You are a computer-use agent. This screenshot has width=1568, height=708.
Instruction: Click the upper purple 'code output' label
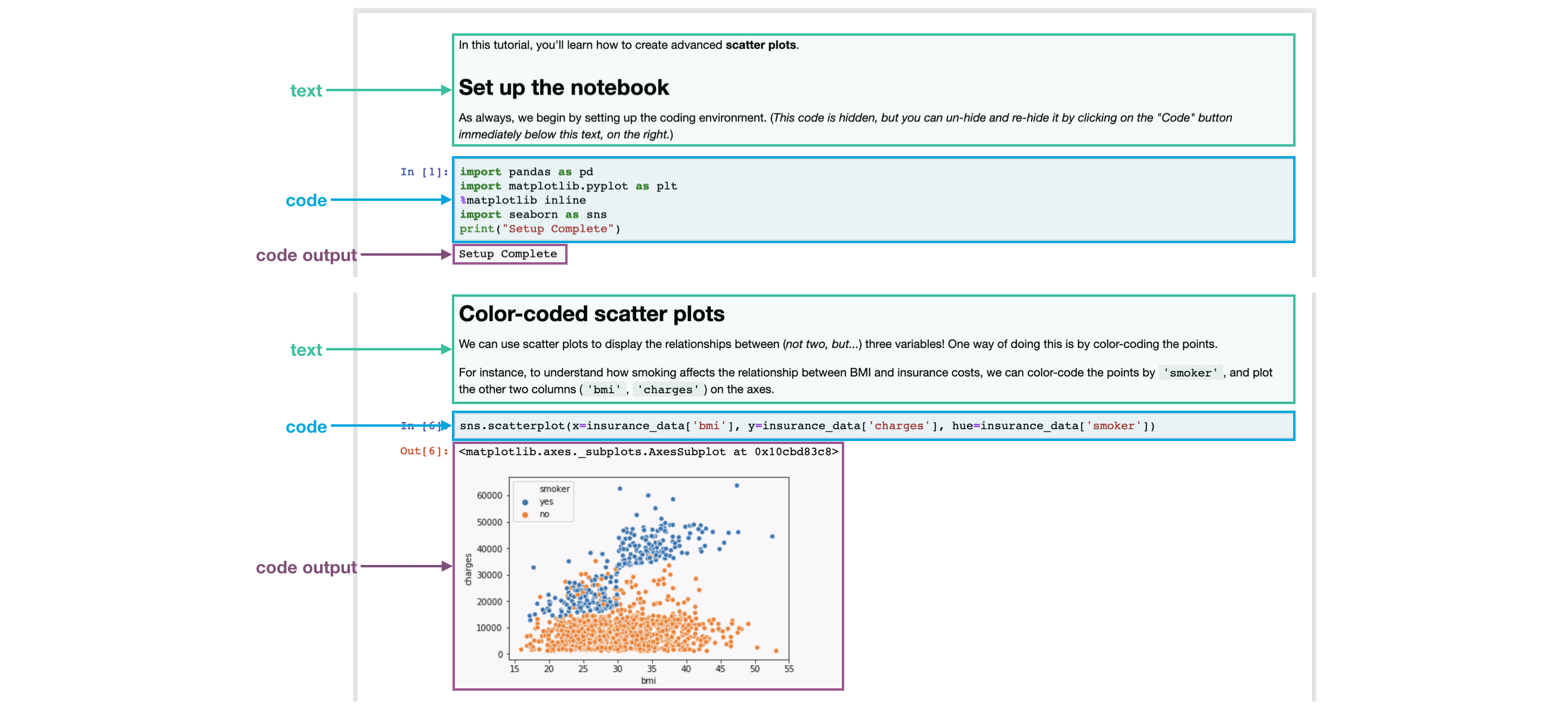(306, 255)
